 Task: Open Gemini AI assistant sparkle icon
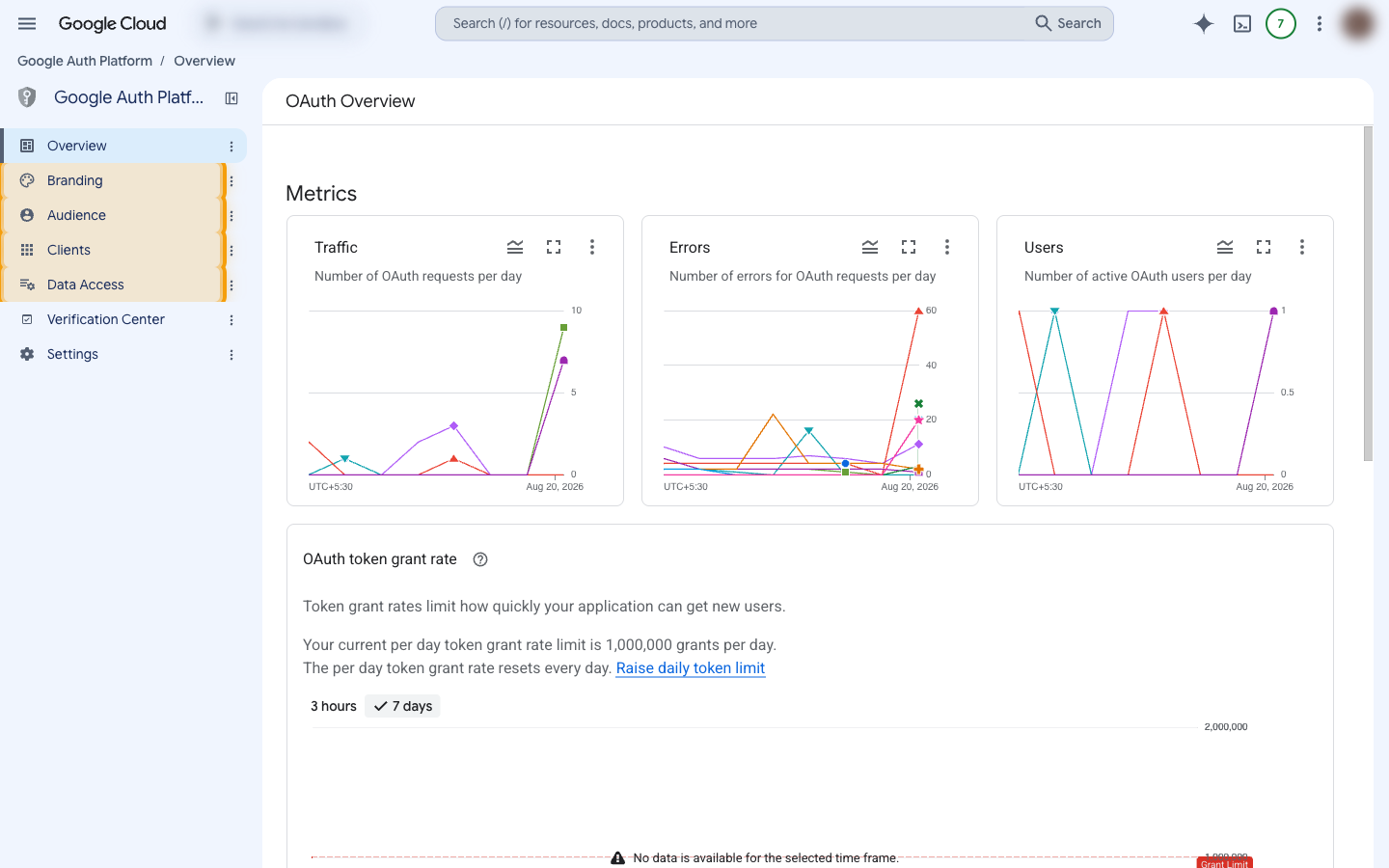click(1204, 23)
